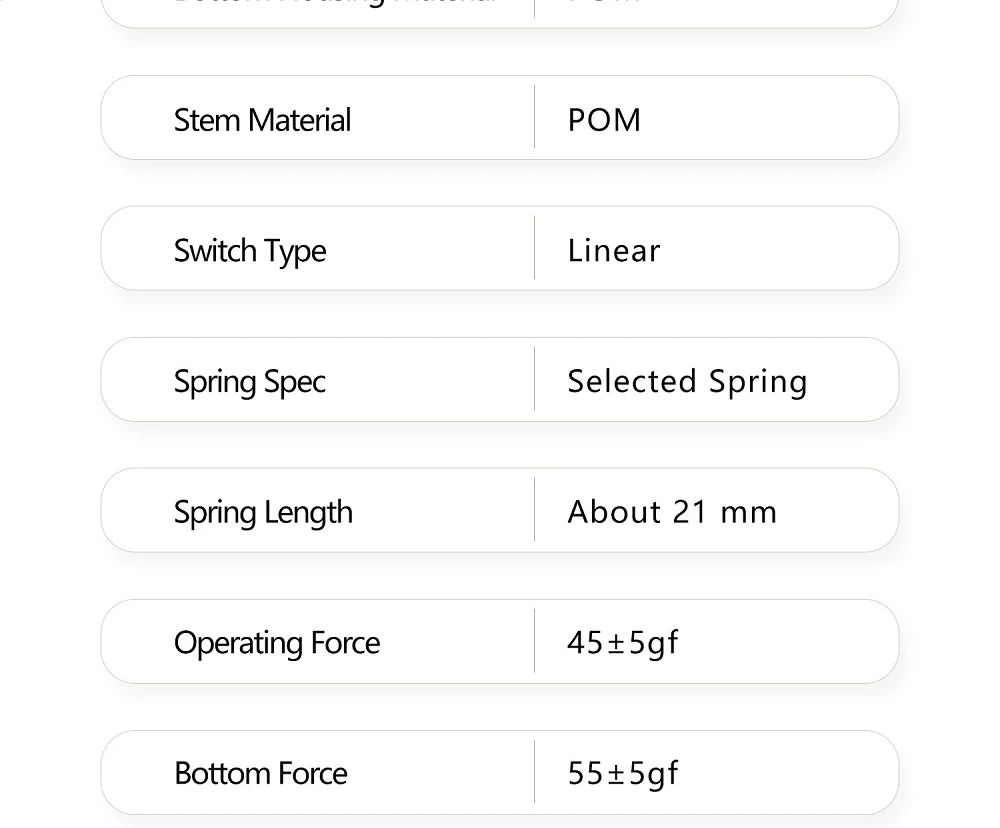Click the partially visible top row label
The width and height of the screenshot is (1000, 828).
click(x=335, y=3)
